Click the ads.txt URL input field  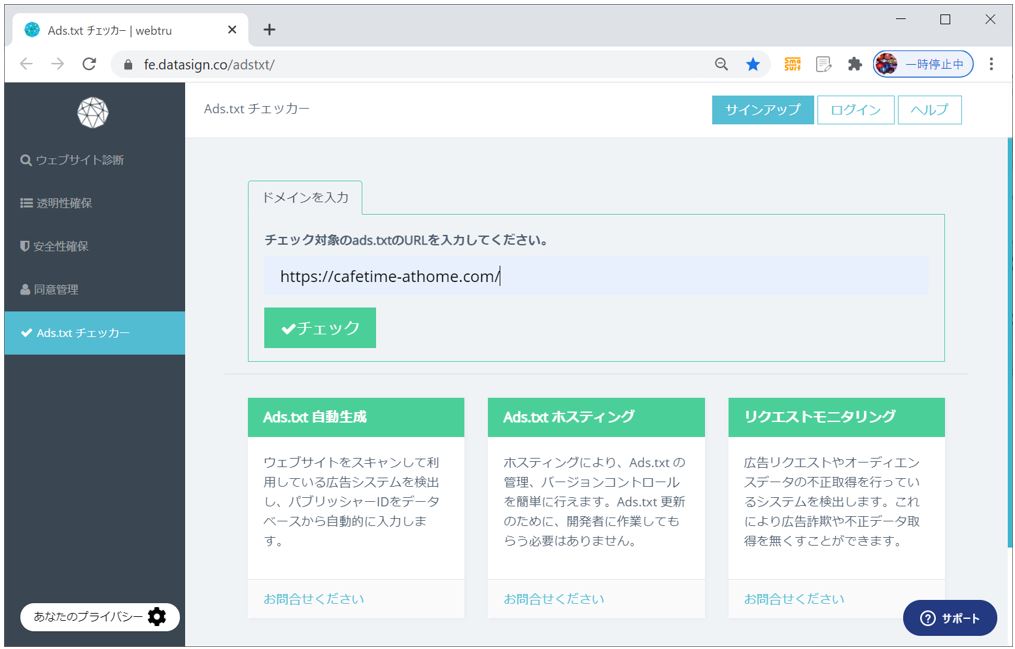pos(595,276)
